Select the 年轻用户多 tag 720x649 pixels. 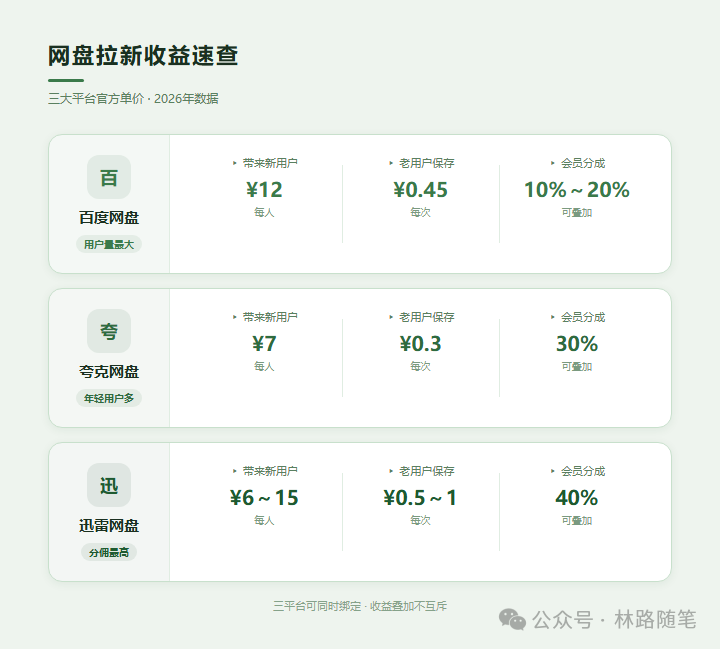[109, 398]
